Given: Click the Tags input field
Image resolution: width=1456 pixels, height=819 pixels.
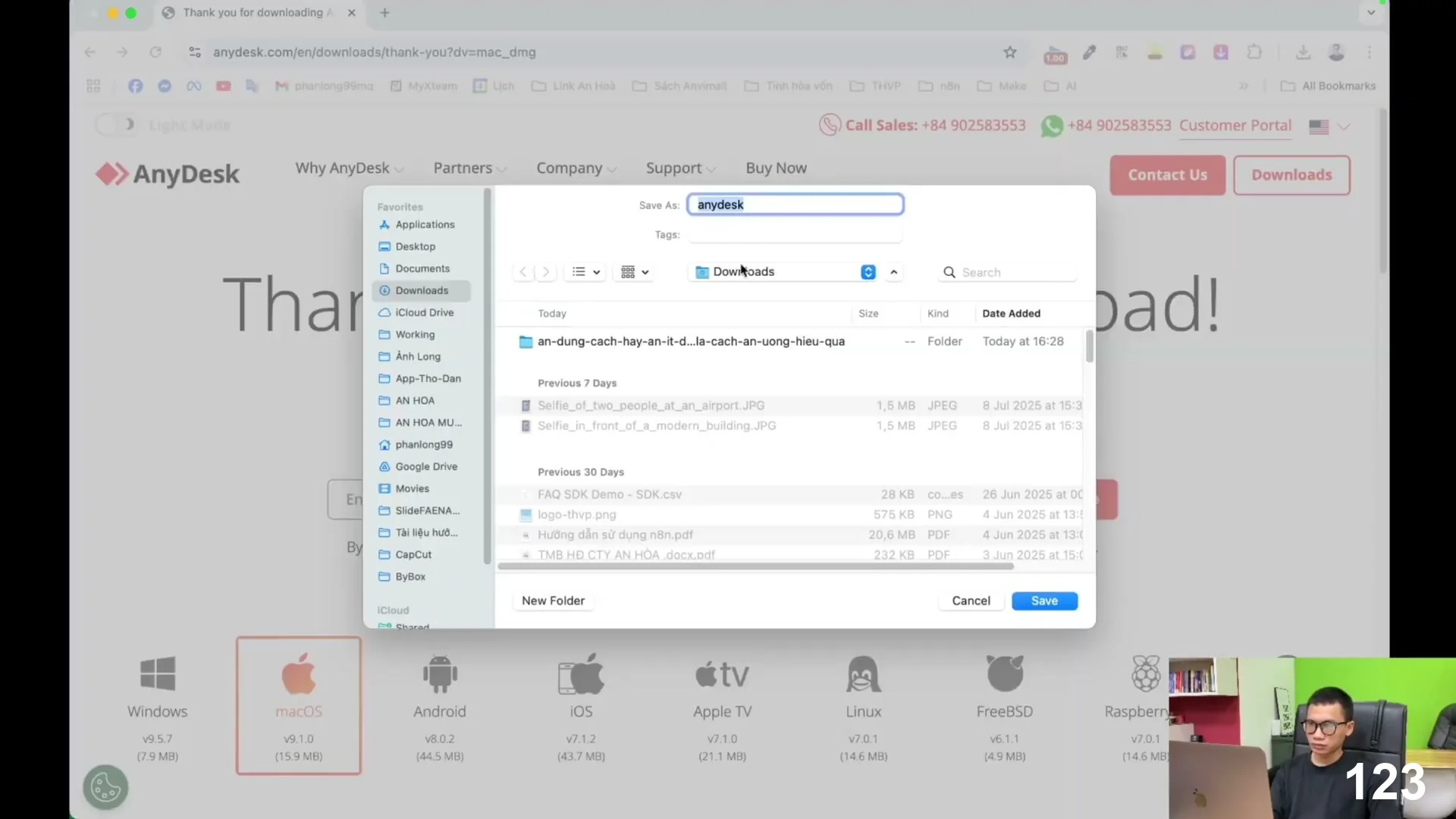Looking at the screenshot, I should (x=795, y=235).
